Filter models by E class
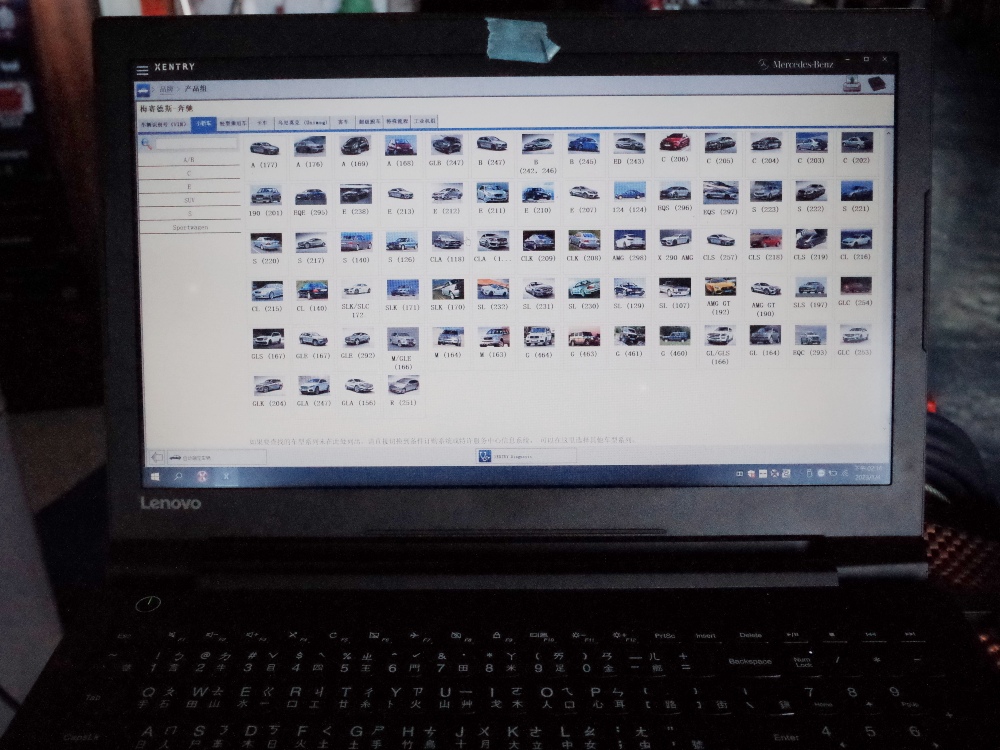1000x750 pixels. (x=189, y=186)
